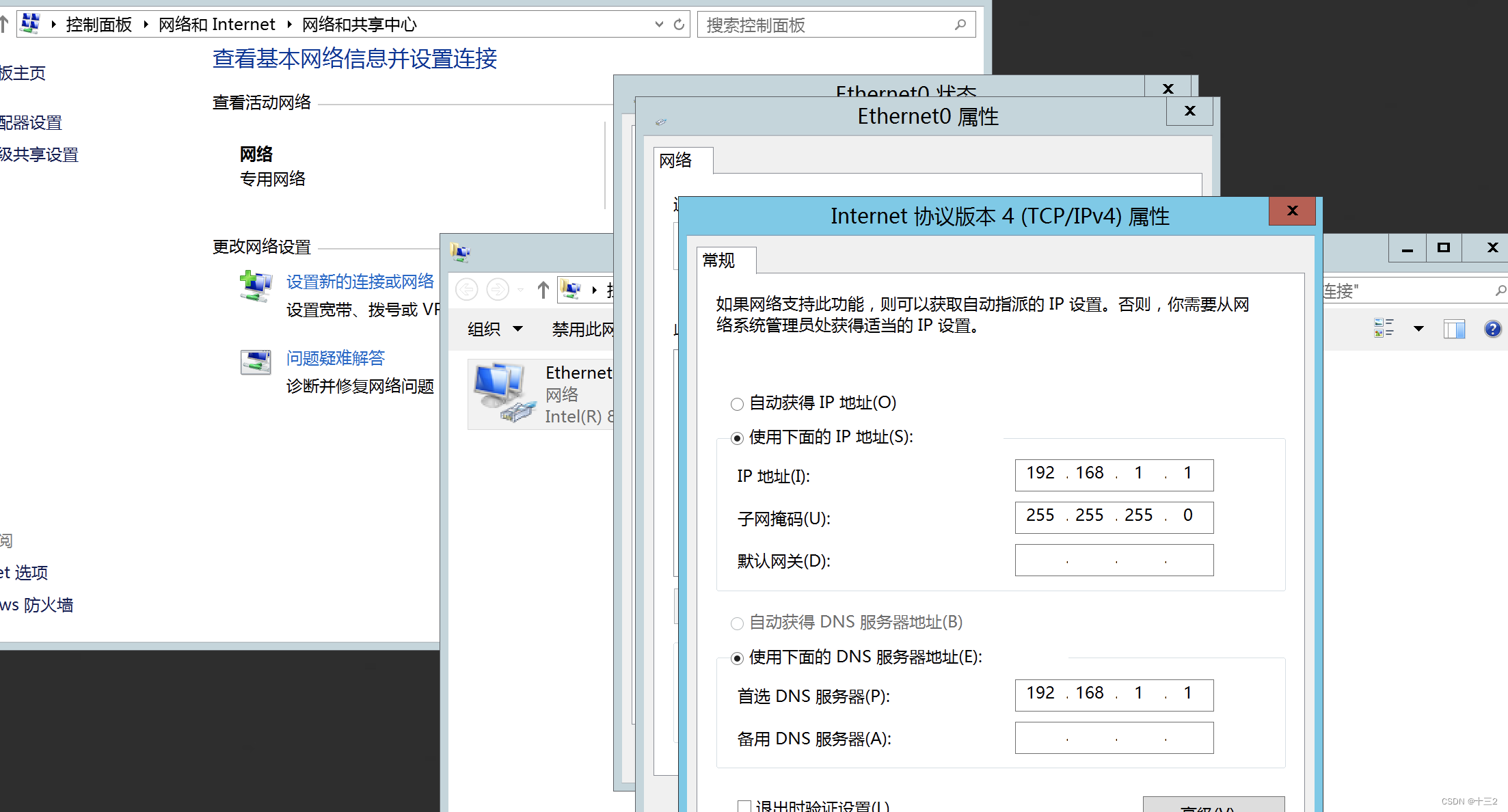Select 自动获得 IP 地址 radio button
The height and width of the screenshot is (812, 1508).
[x=737, y=404]
